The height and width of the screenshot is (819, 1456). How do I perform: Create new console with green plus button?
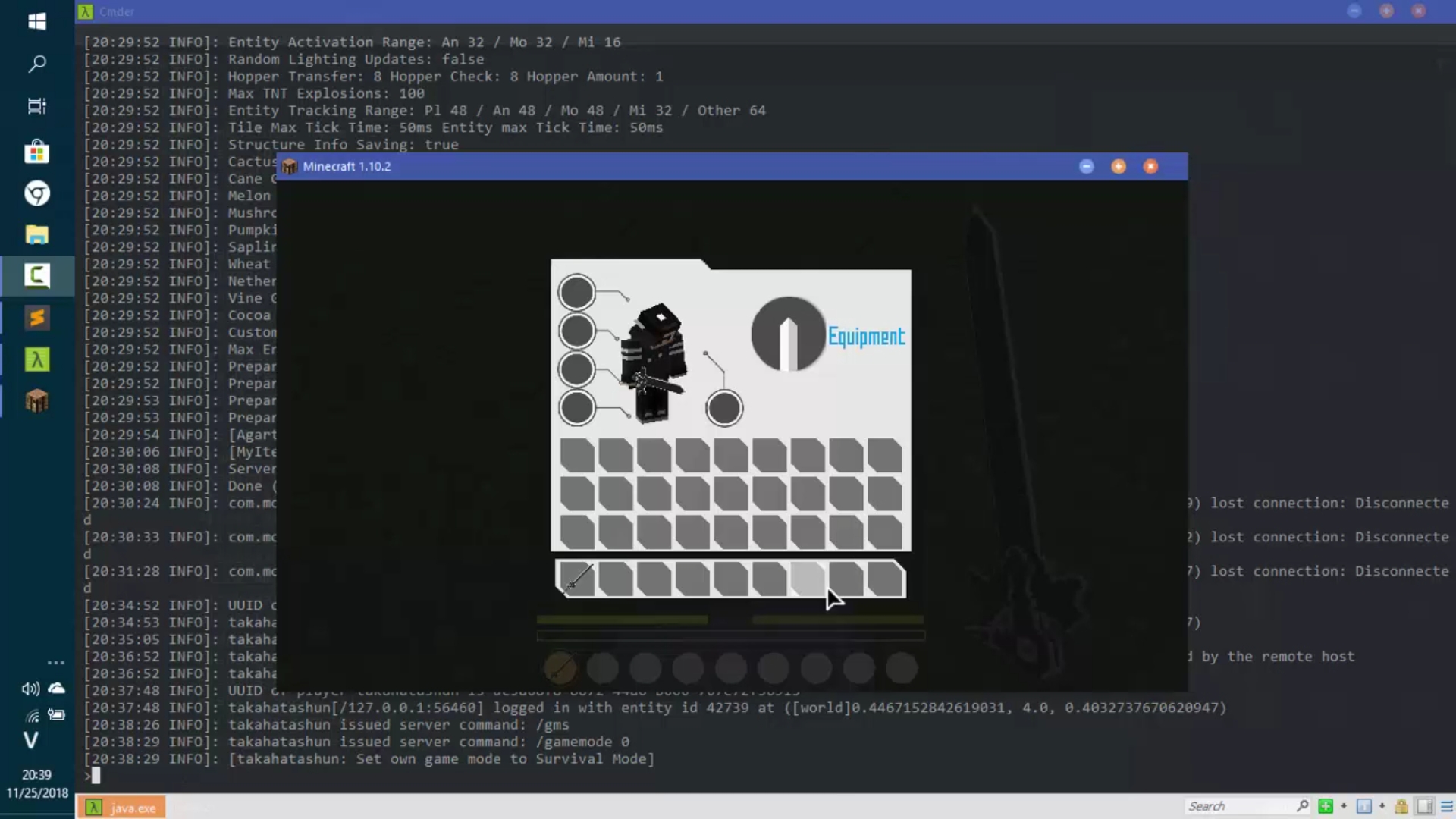[1325, 806]
